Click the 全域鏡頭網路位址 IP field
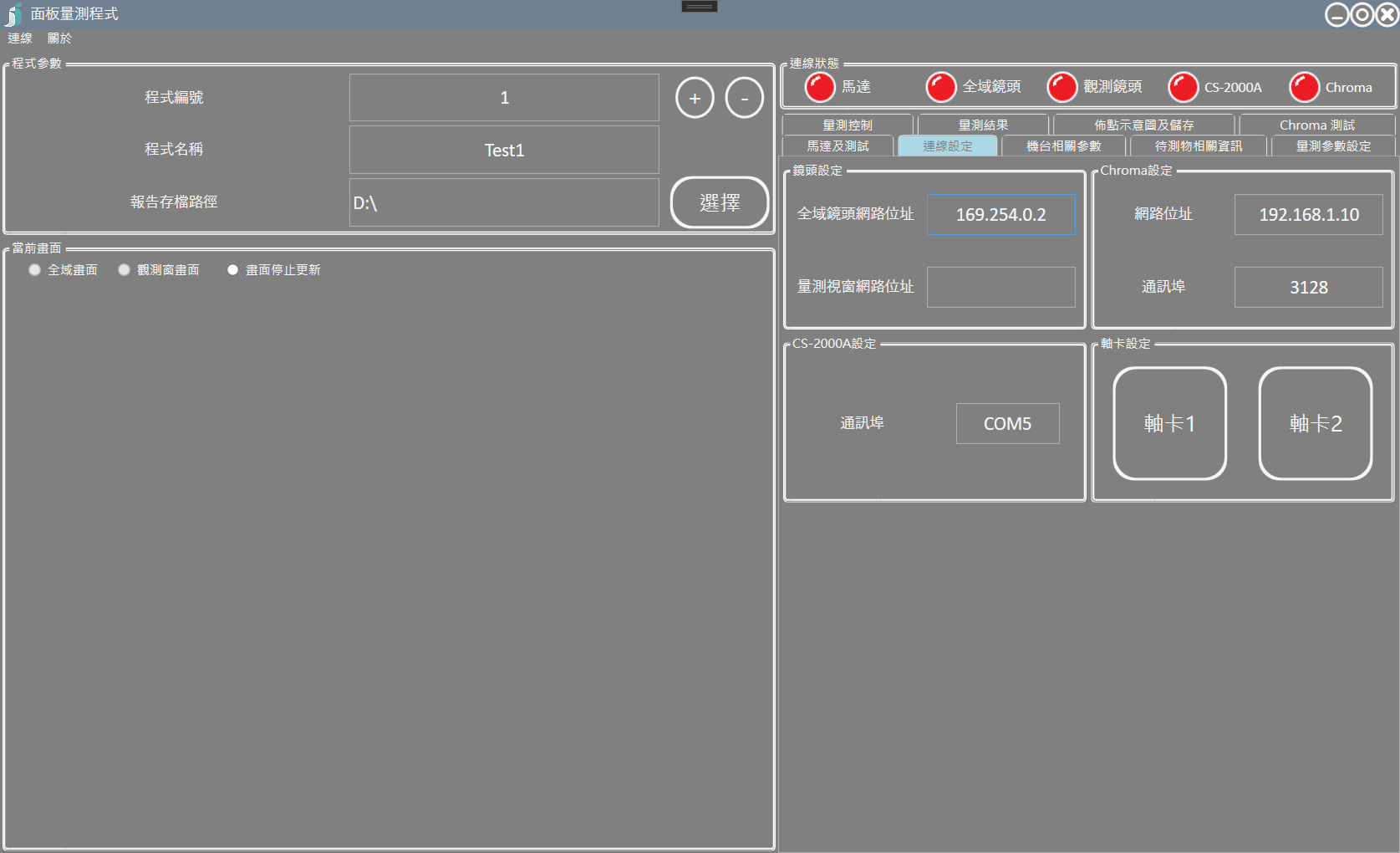1400x853 pixels. click(1001, 215)
